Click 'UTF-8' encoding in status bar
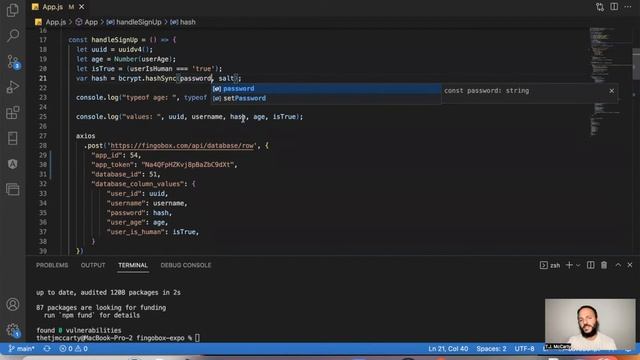The image size is (640, 360). click(x=524, y=349)
